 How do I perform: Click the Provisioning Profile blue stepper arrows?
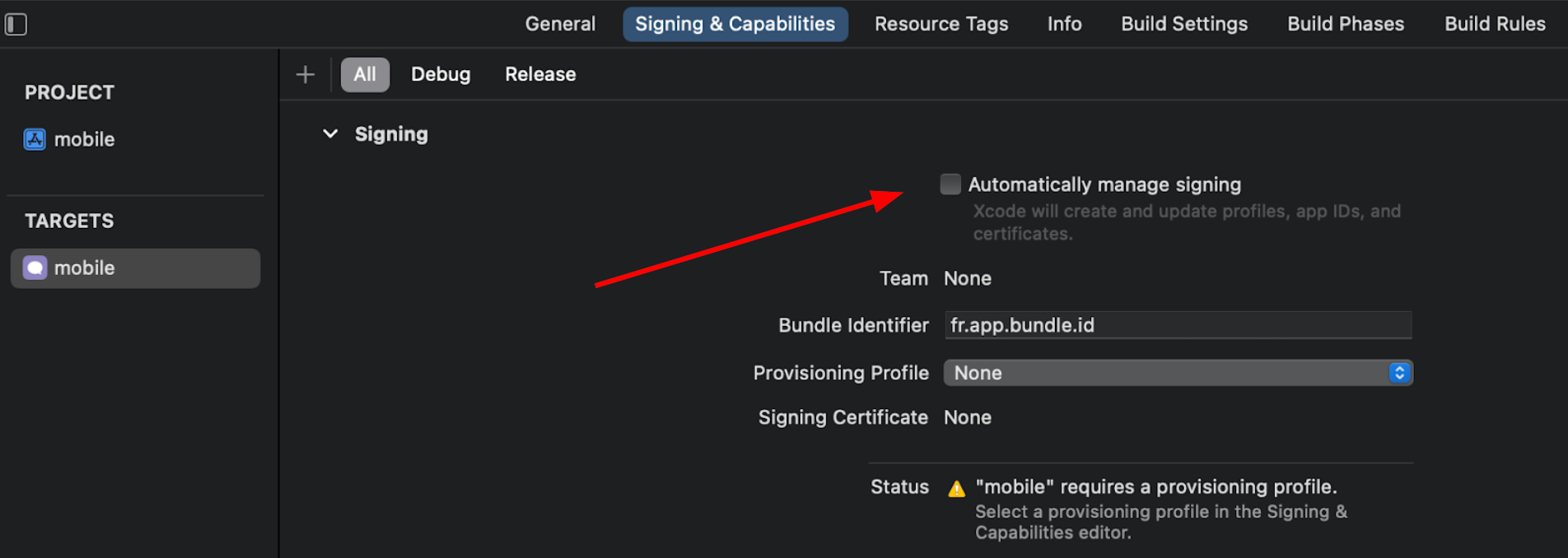coord(1399,373)
